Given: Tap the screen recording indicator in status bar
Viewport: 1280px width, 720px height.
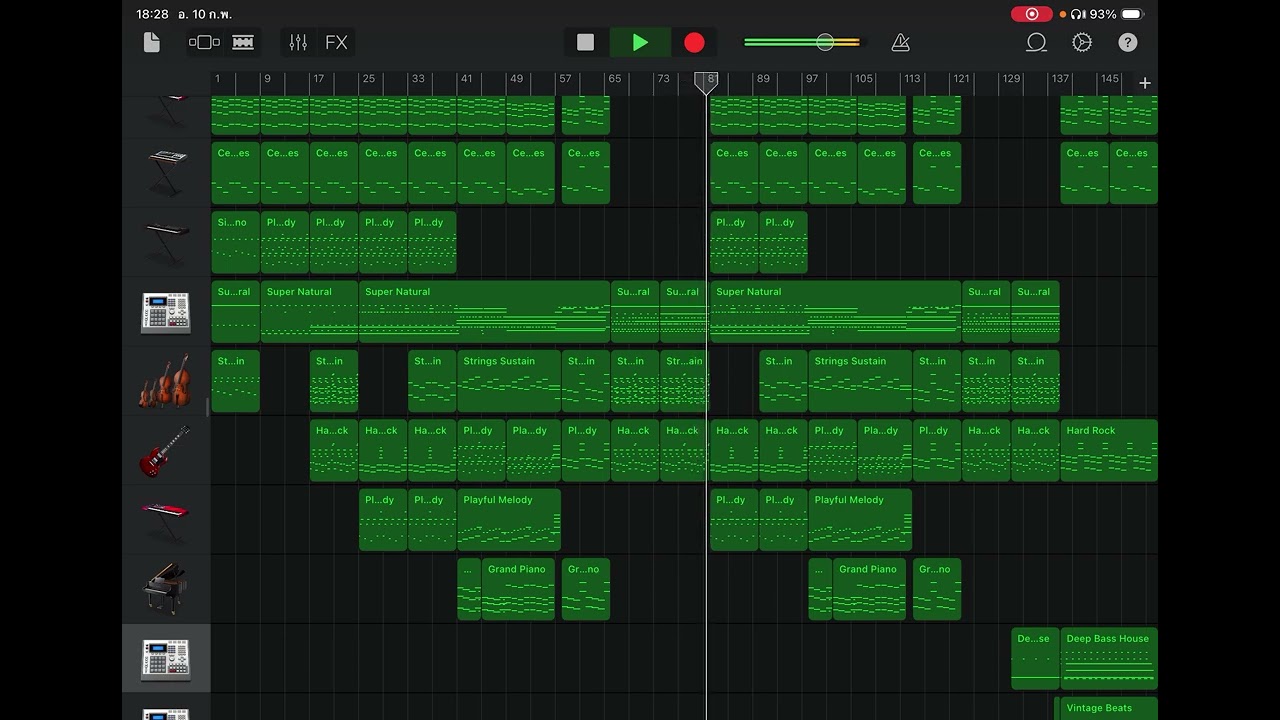Looking at the screenshot, I should (1031, 14).
